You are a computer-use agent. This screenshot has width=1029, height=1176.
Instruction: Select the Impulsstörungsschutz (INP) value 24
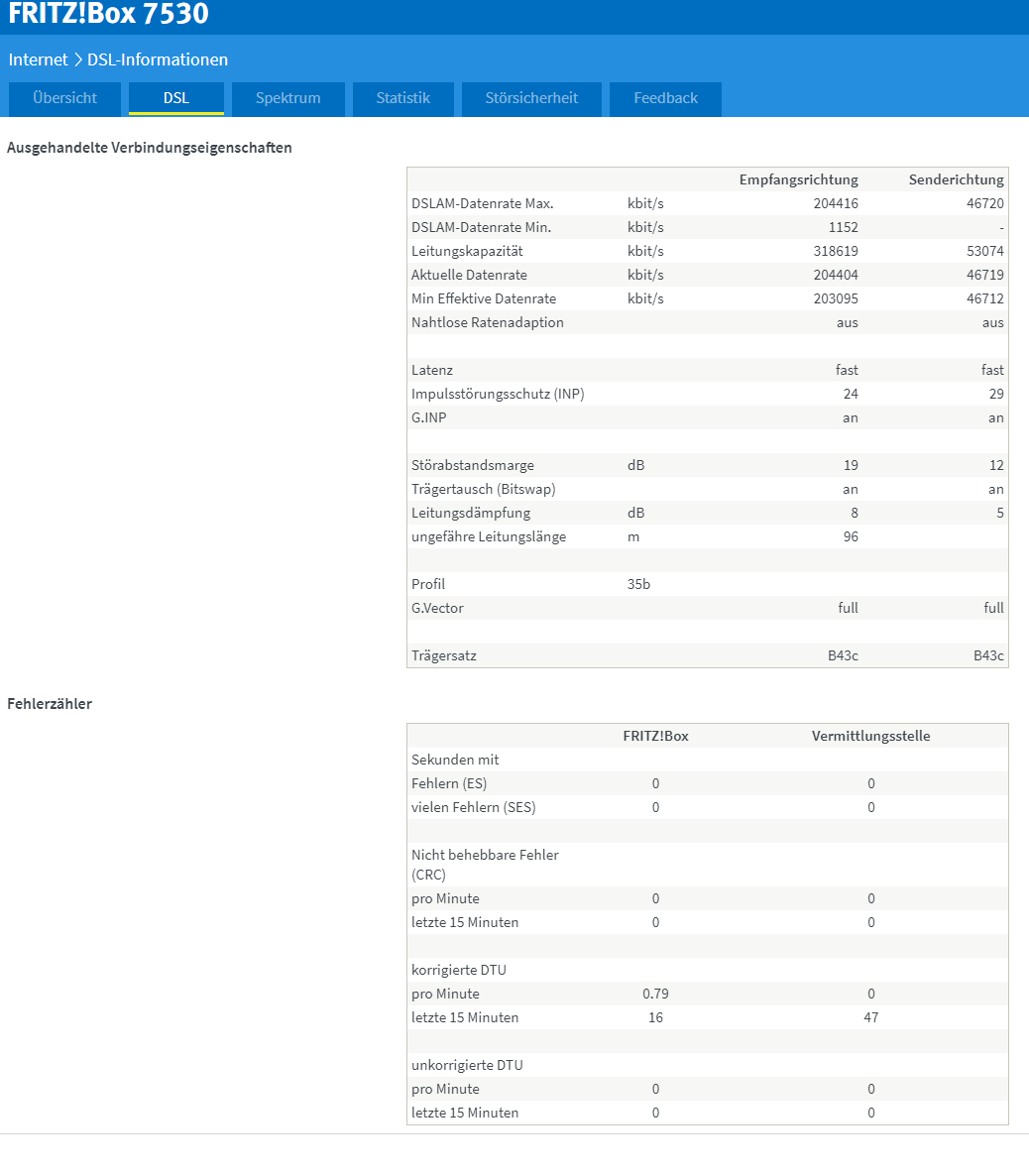click(851, 395)
